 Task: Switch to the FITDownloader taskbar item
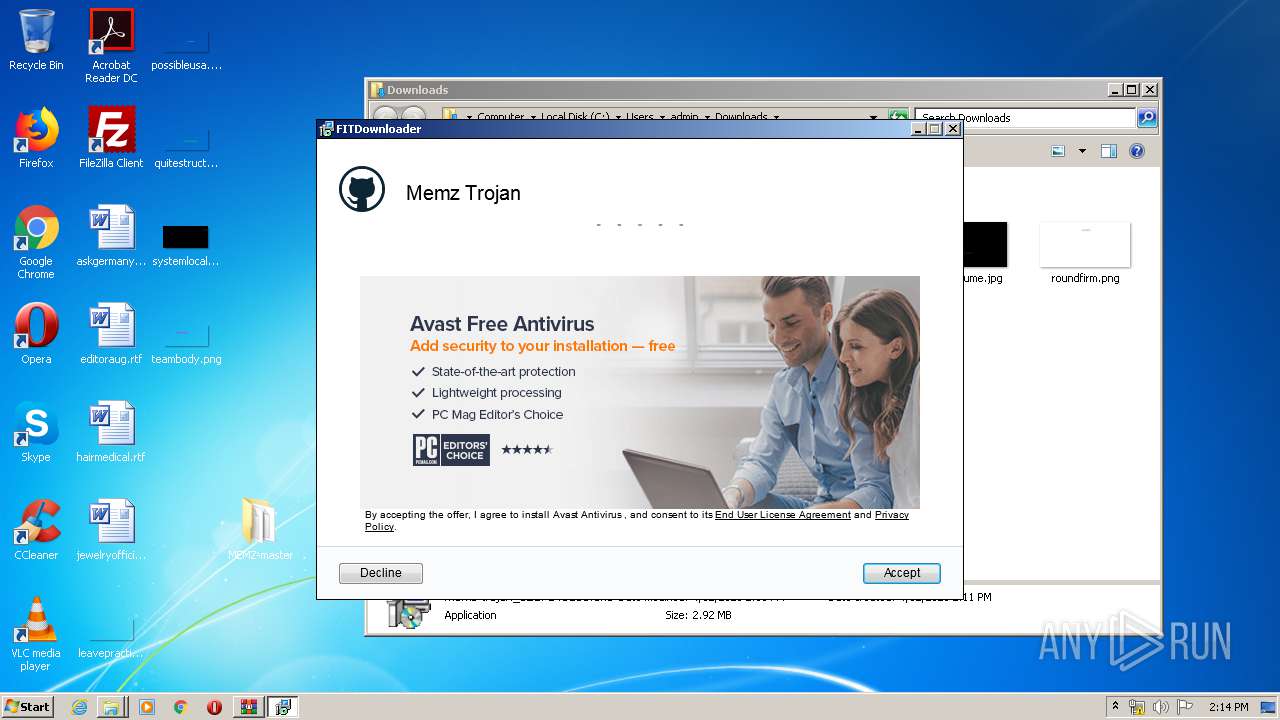pos(282,707)
